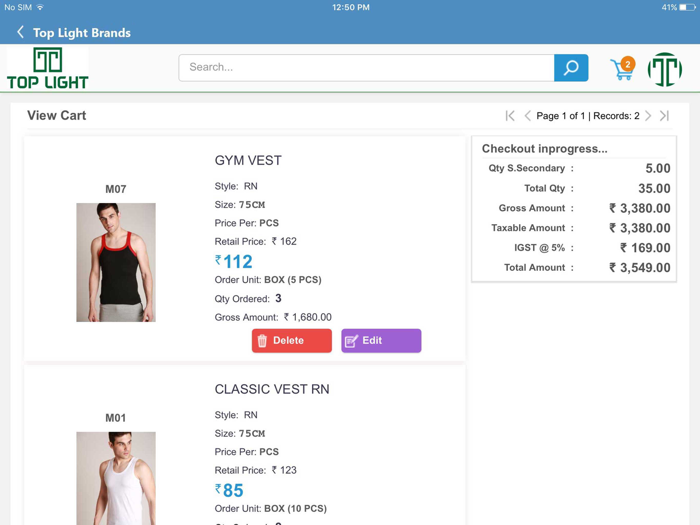
Task: Edit the Gym Vest cart item
Action: tap(381, 341)
